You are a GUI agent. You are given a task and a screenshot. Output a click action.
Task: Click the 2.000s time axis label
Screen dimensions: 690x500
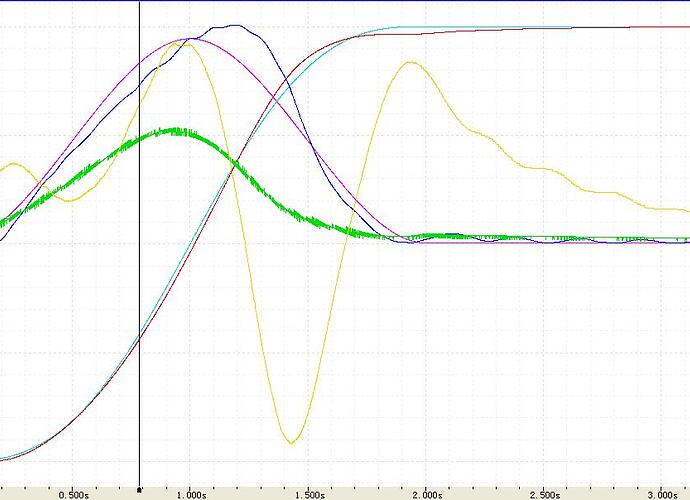coord(427,496)
